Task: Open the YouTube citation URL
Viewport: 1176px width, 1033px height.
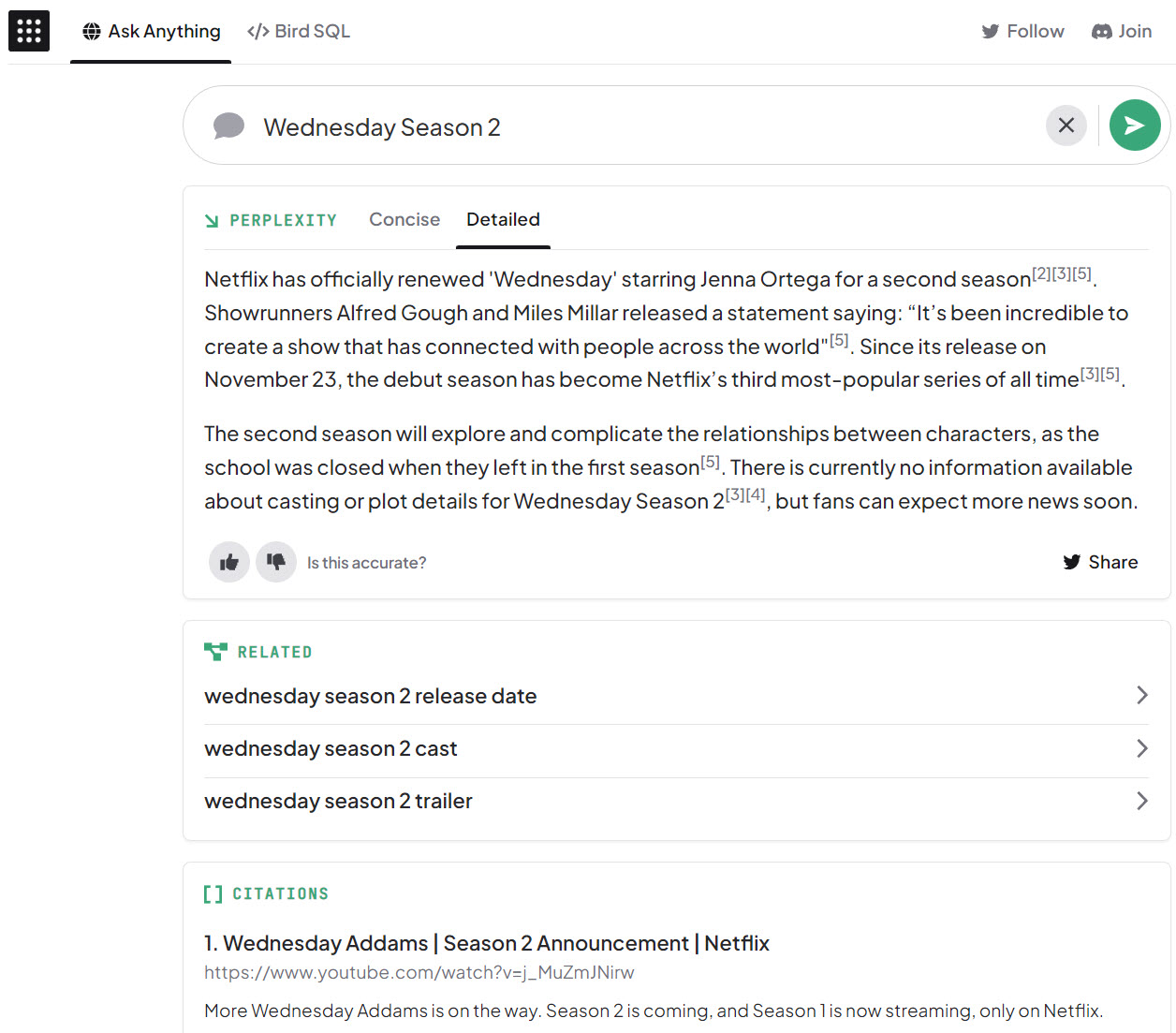Action: click(419, 972)
